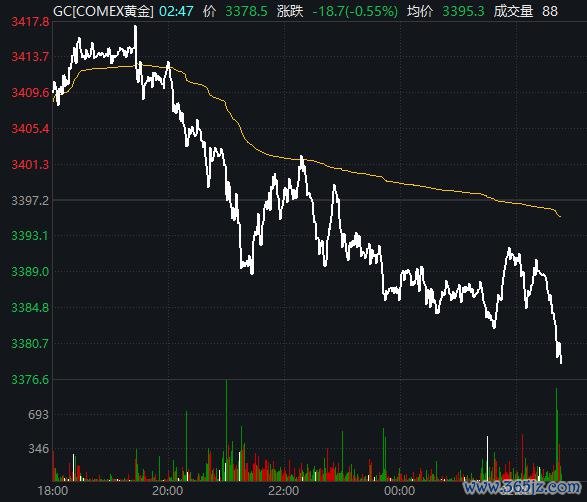Screen dimensions: 587x502
Task: Open the www.365jz.com watermark link
Action: 521,487
